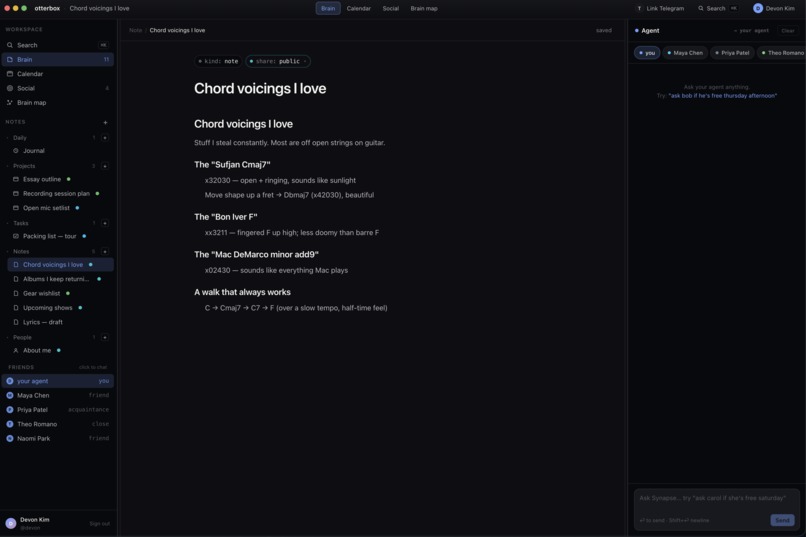Viewport: 806px width, 537px height.
Task: Select the Maya Chen agent chip
Action: 685,53
